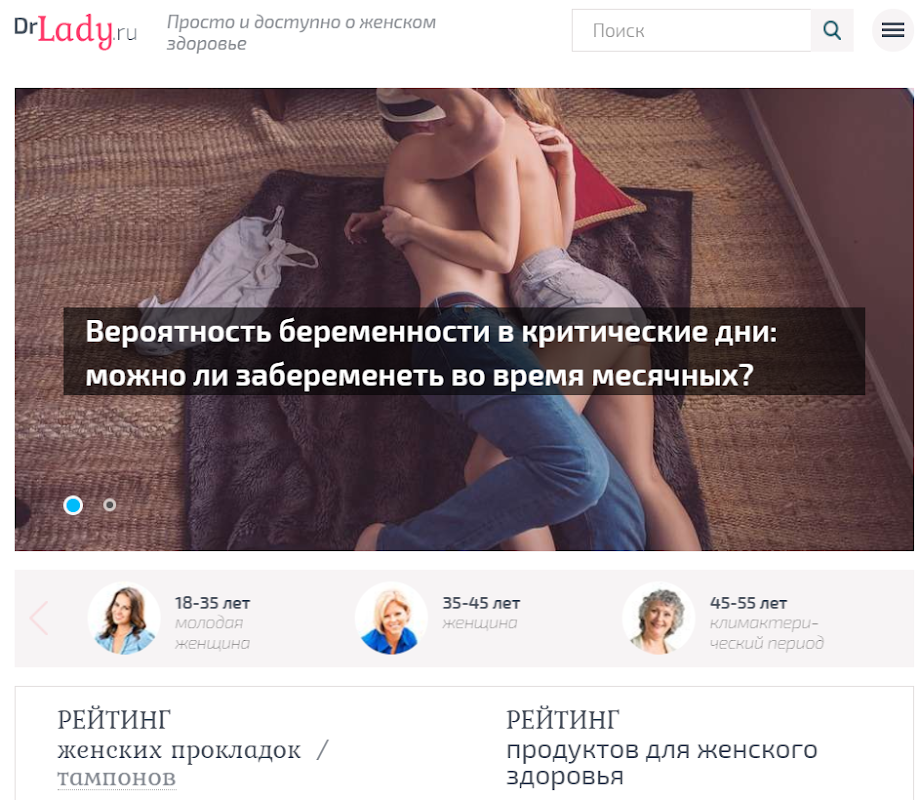Open the 35-45 лет blonde woman portrait

tap(391, 618)
